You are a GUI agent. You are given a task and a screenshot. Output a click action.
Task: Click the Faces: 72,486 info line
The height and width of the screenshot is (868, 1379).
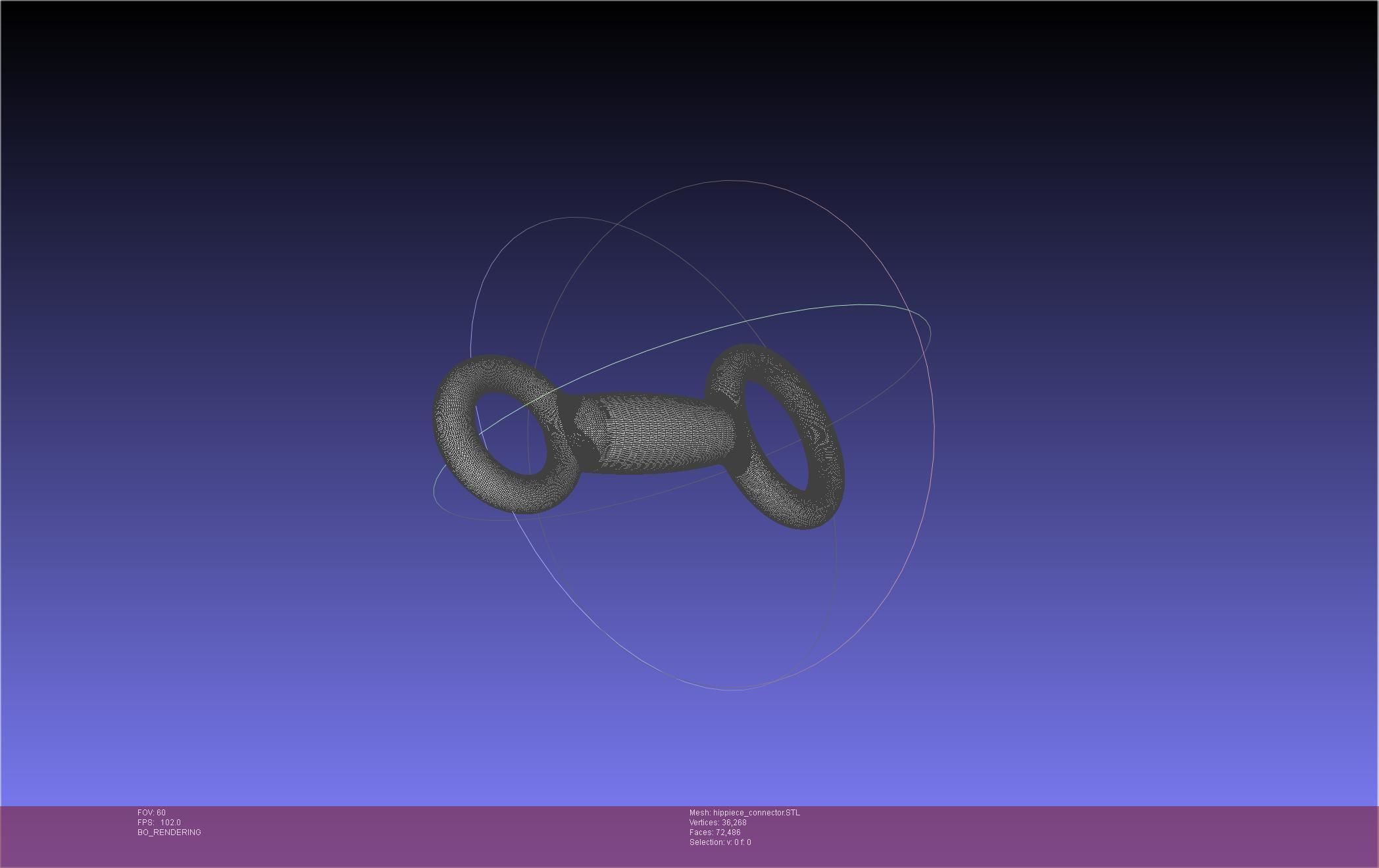click(715, 832)
